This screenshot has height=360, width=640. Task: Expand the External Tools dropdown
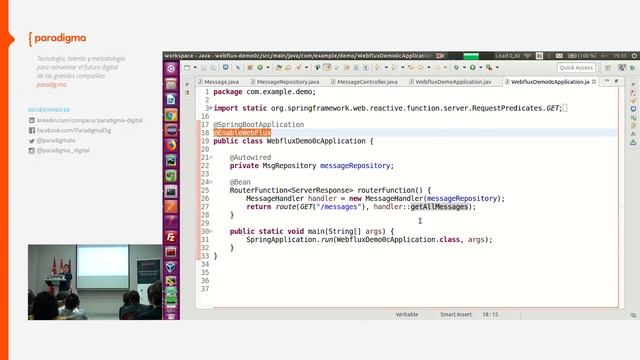click(497, 68)
